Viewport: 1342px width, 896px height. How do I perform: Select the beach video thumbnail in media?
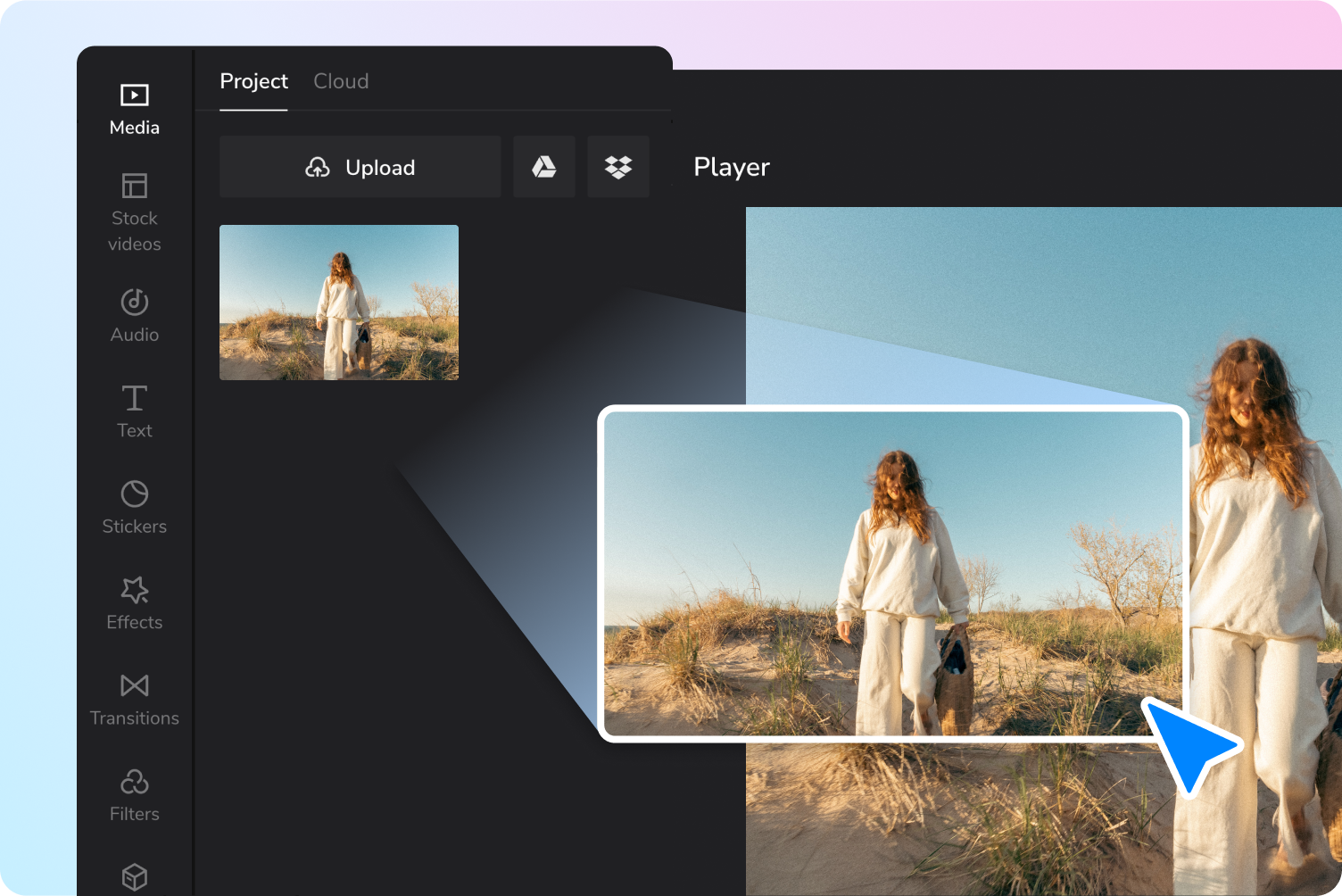pyautogui.click(x=339, y=303)
